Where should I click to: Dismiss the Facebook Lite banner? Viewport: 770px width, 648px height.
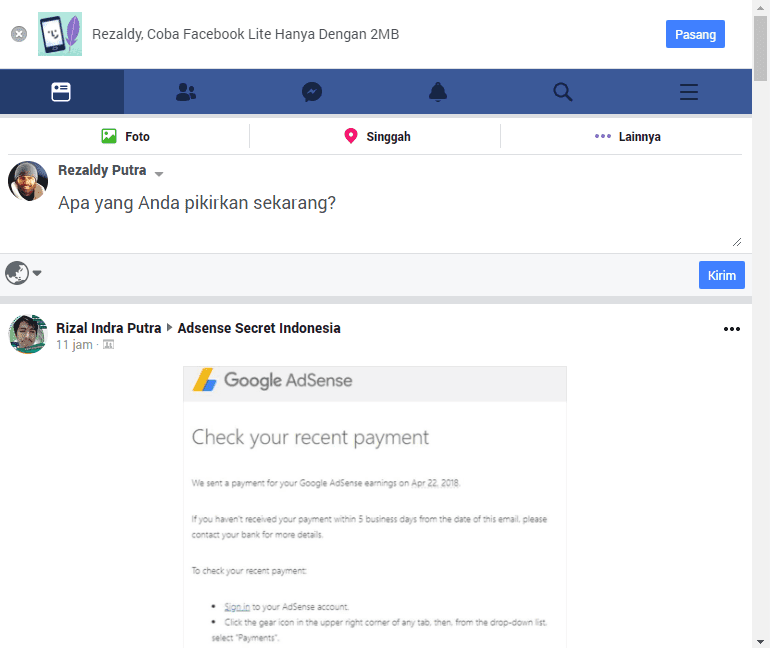point(19,34)
